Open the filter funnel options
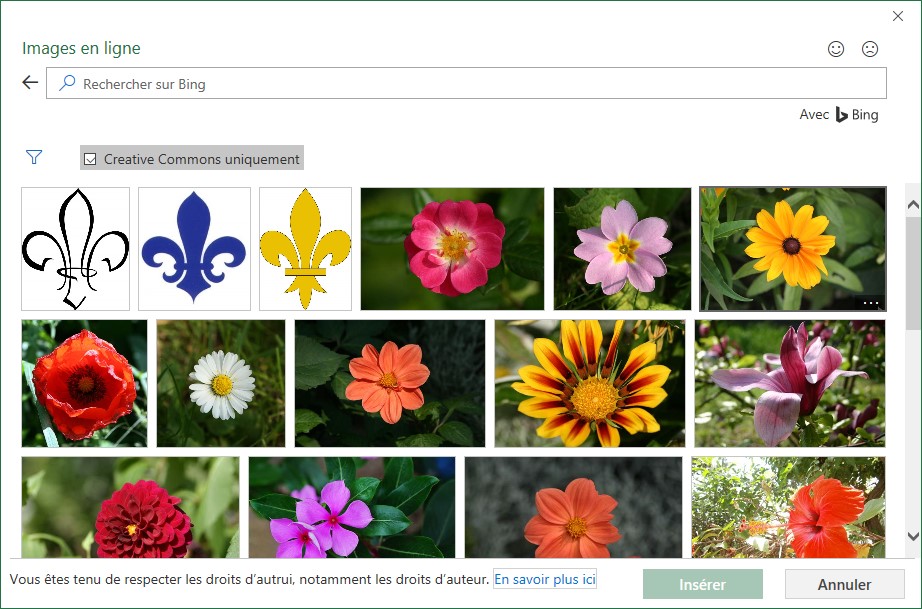 [34, 157]
